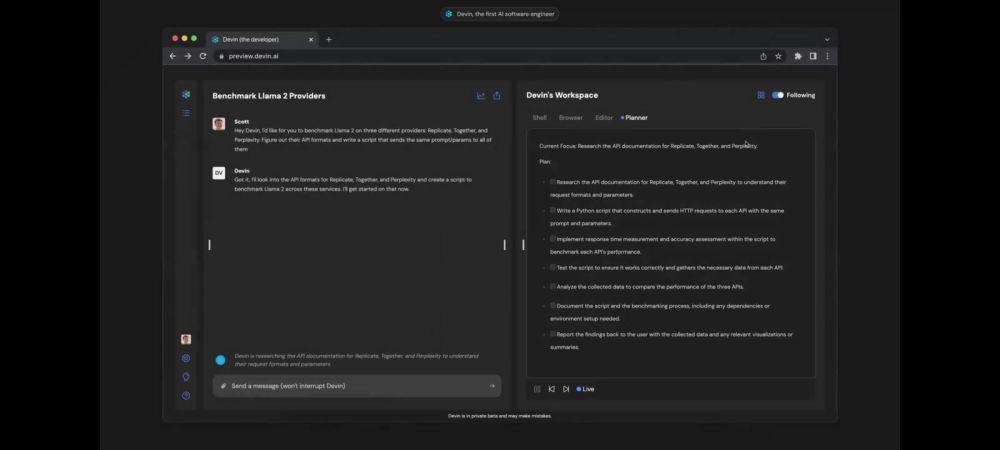Open settings gear in the left sidebar
1000x450 pixels.
(186, 358)
